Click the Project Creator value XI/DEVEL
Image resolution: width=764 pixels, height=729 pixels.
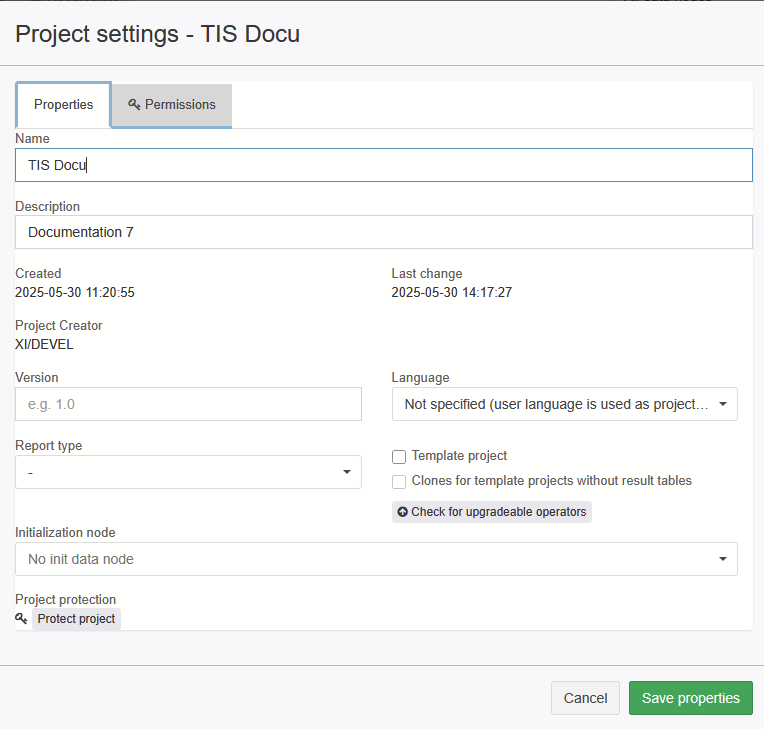(44, 345)
